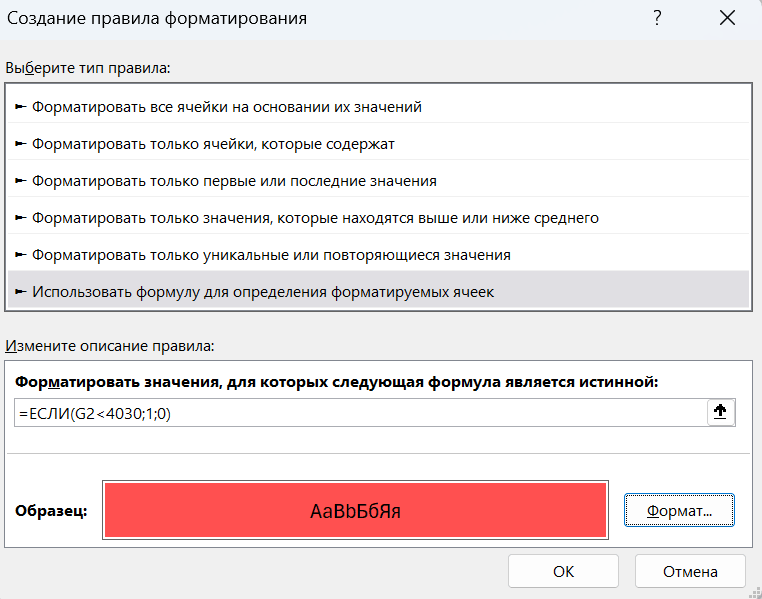Open the Формат... button
The width and height of the screenshot is (762, 599).
[x=679, y=510]
